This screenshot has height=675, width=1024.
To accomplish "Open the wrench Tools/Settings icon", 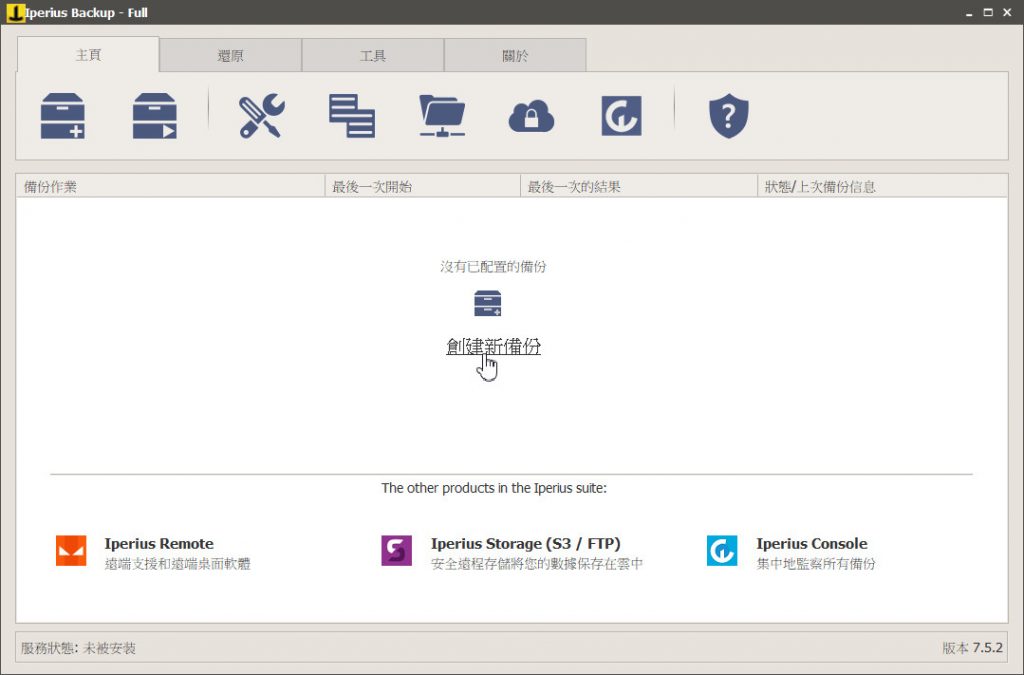I will pyautogui.click(x=260, y=115).
